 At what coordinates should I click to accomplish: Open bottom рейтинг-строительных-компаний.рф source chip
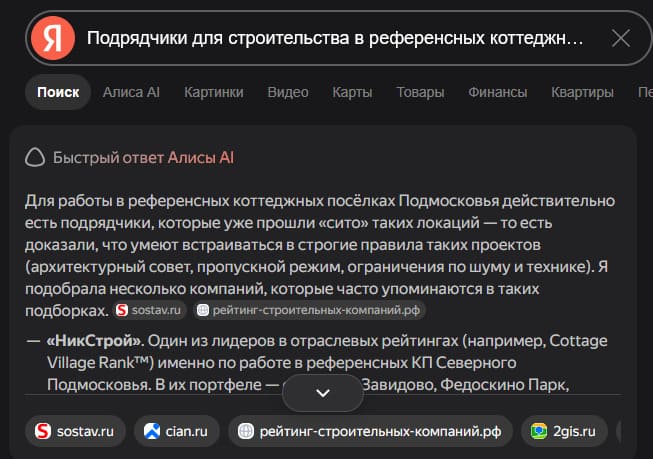370,431
